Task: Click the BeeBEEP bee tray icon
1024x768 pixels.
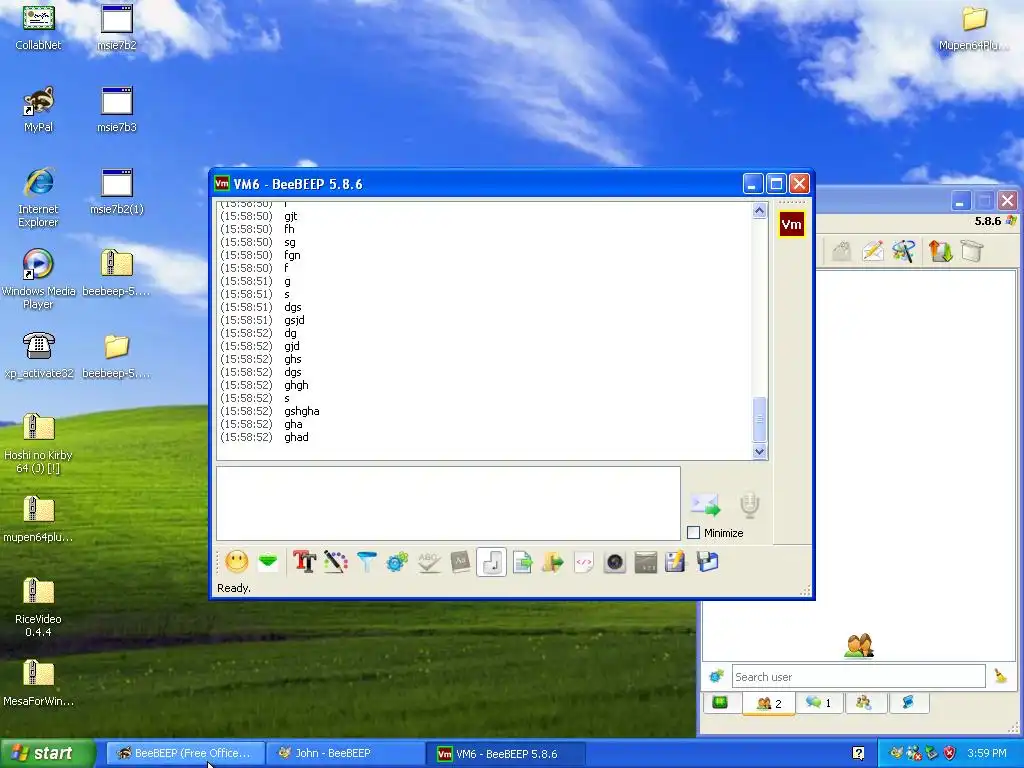Action: pyautogui.click(x=897, y=754)
